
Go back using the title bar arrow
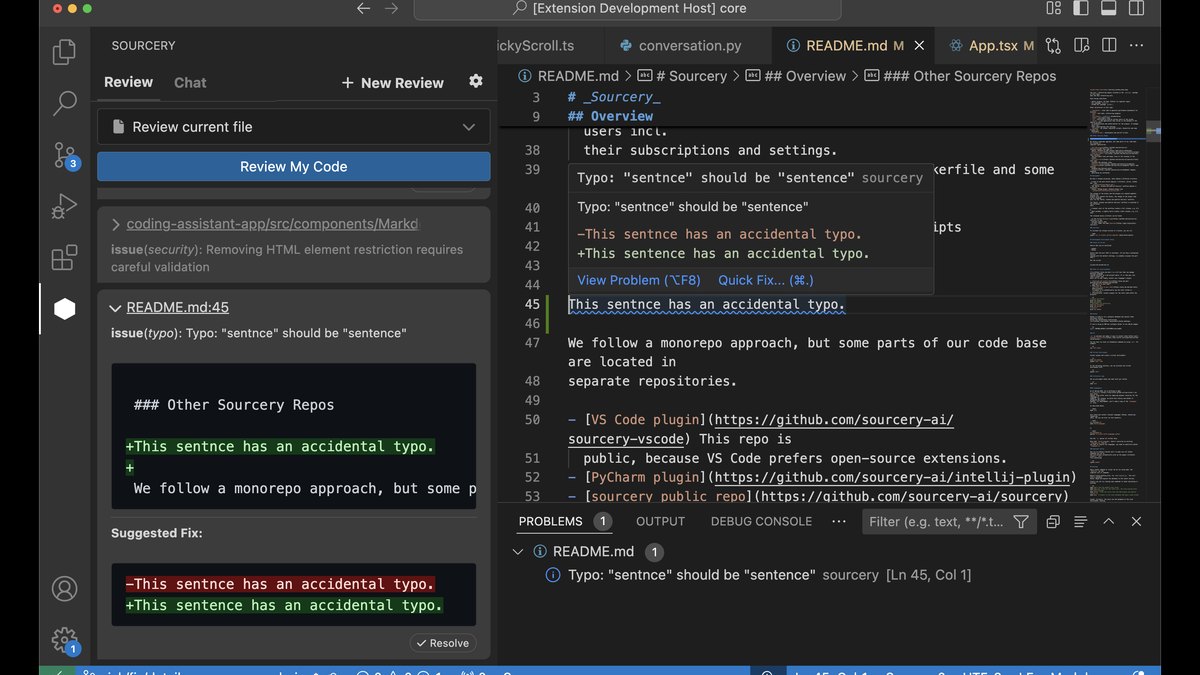[363, 8]
